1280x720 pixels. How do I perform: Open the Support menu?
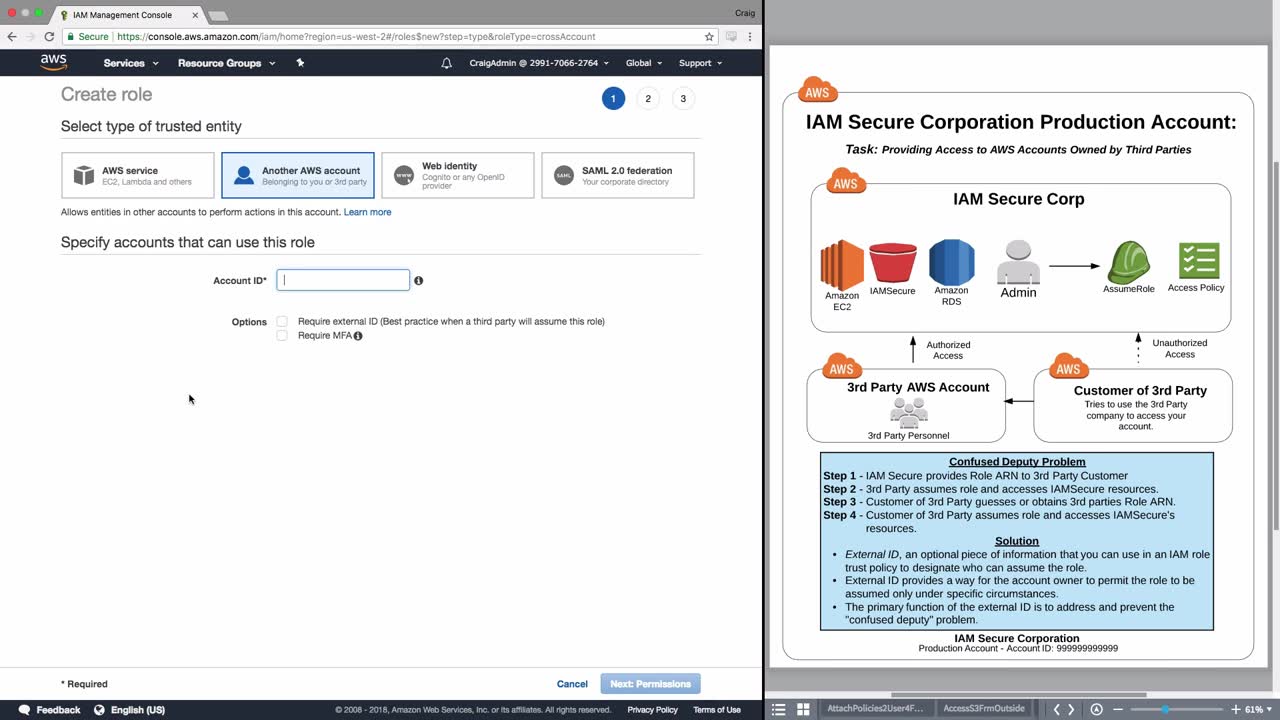coord(700,63)
